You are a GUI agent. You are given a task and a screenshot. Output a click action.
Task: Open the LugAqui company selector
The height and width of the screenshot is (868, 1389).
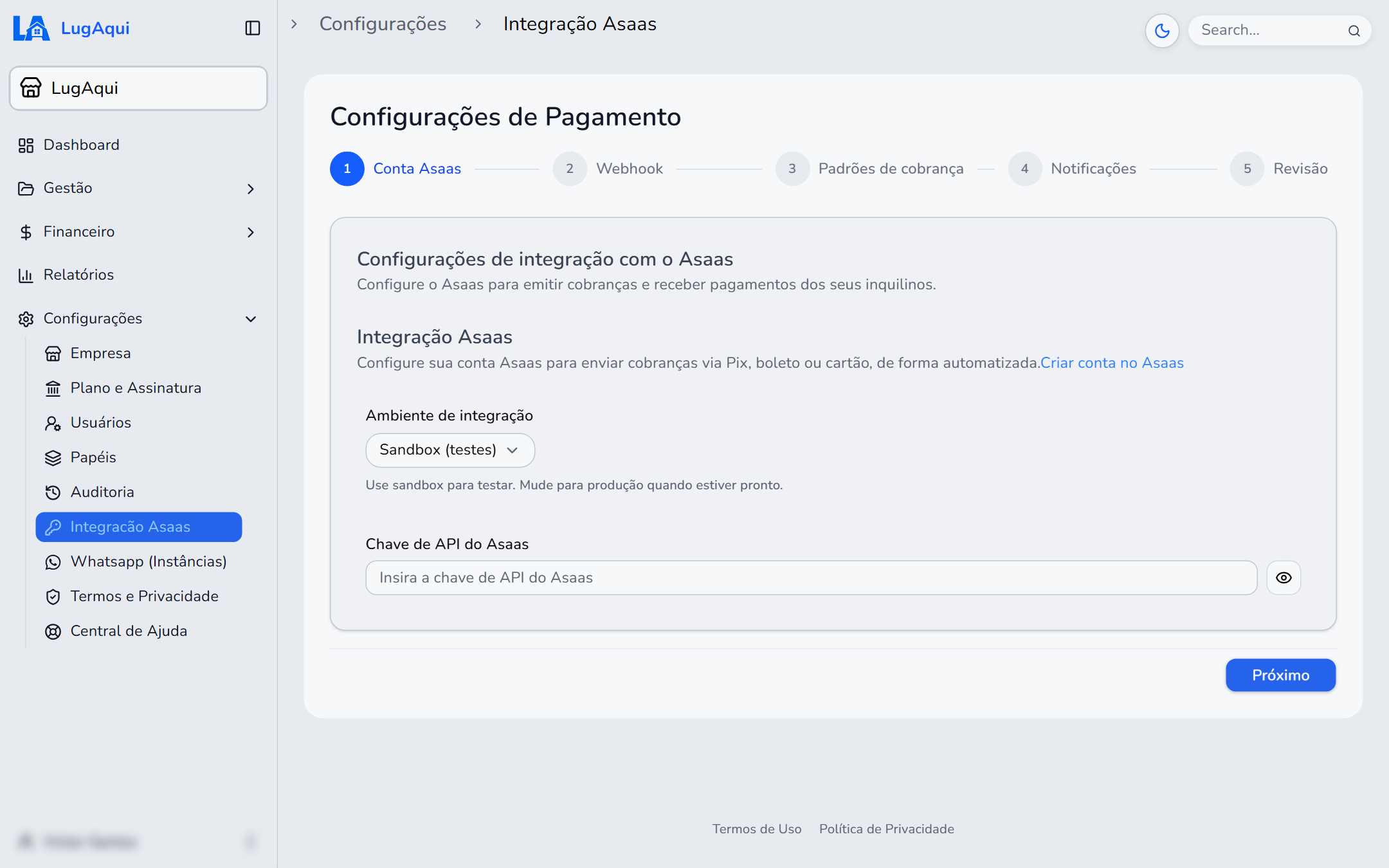pos(138,88)
